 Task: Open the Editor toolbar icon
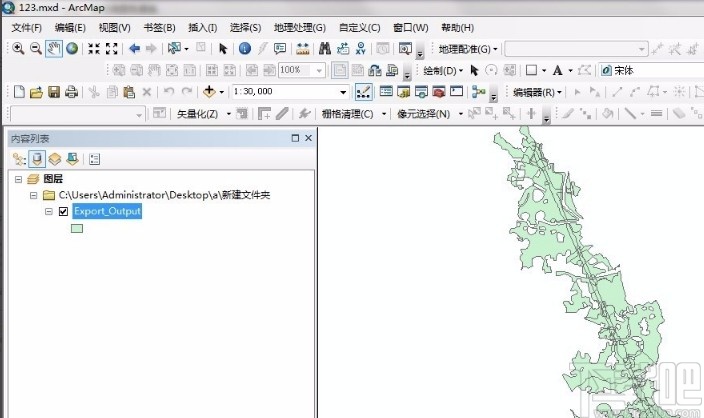click(x=363, y=92)
